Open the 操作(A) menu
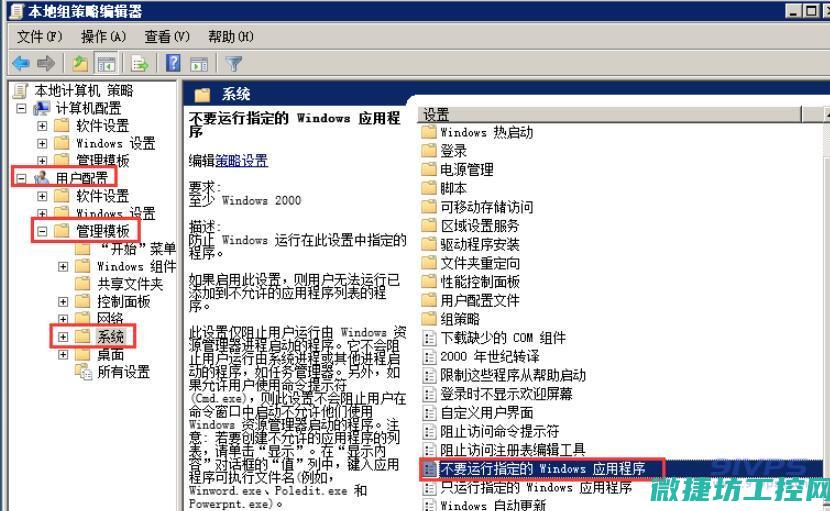The height and width of the screenshot is (511, 830). 103,37
